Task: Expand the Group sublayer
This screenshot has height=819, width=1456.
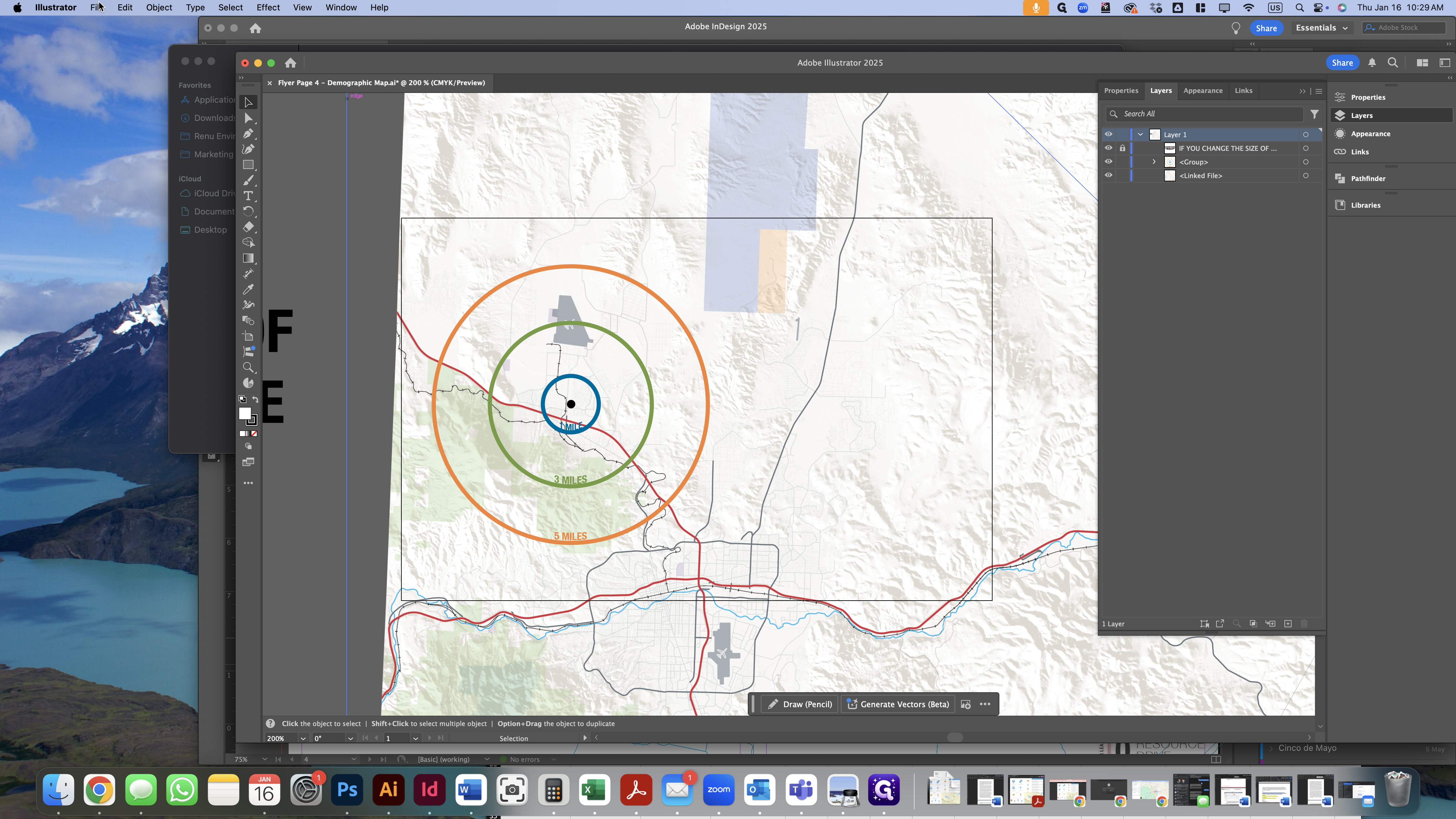Action: [1154, 162]
